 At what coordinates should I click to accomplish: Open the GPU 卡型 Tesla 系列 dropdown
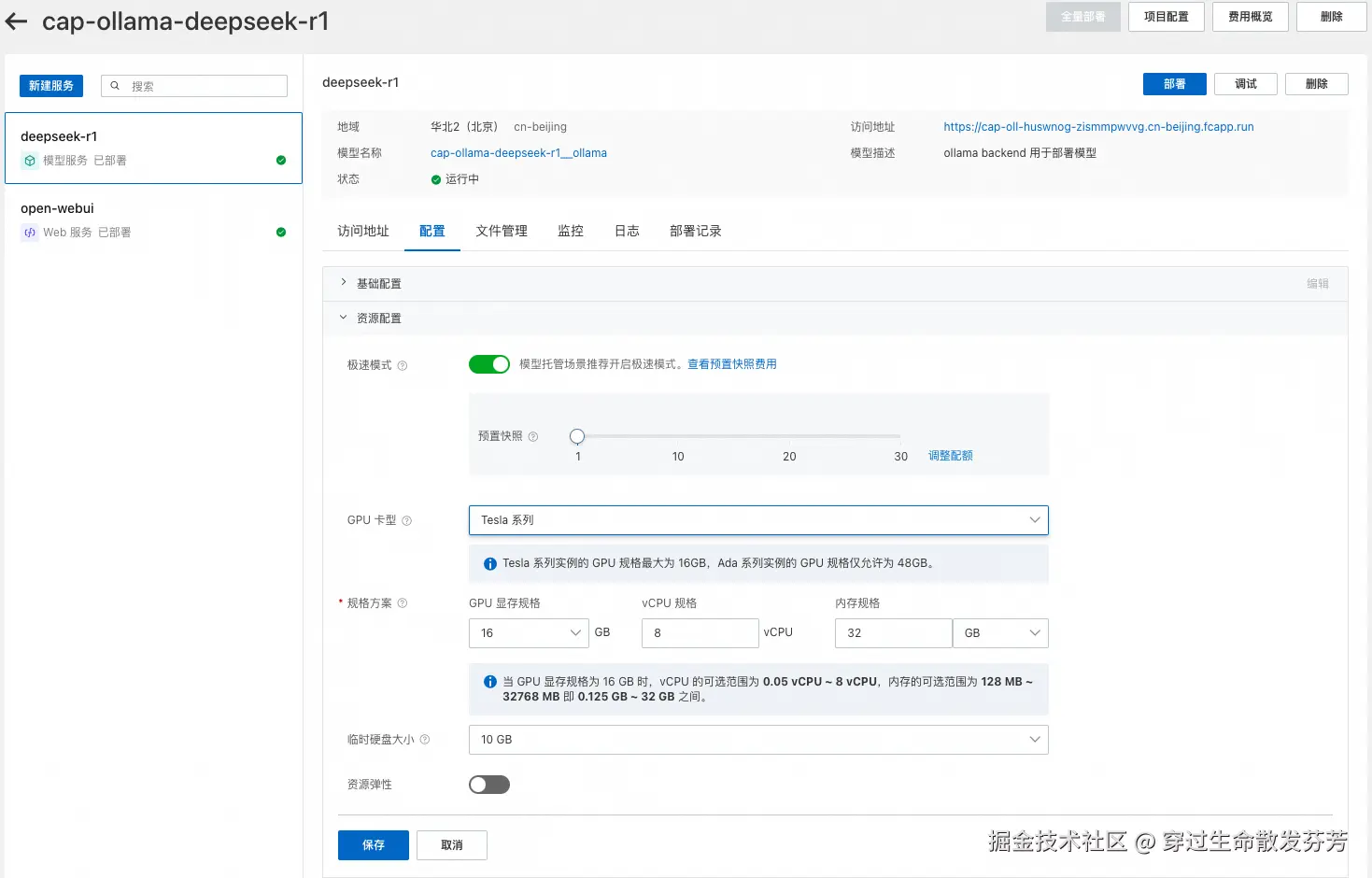[x=758, y=520]
